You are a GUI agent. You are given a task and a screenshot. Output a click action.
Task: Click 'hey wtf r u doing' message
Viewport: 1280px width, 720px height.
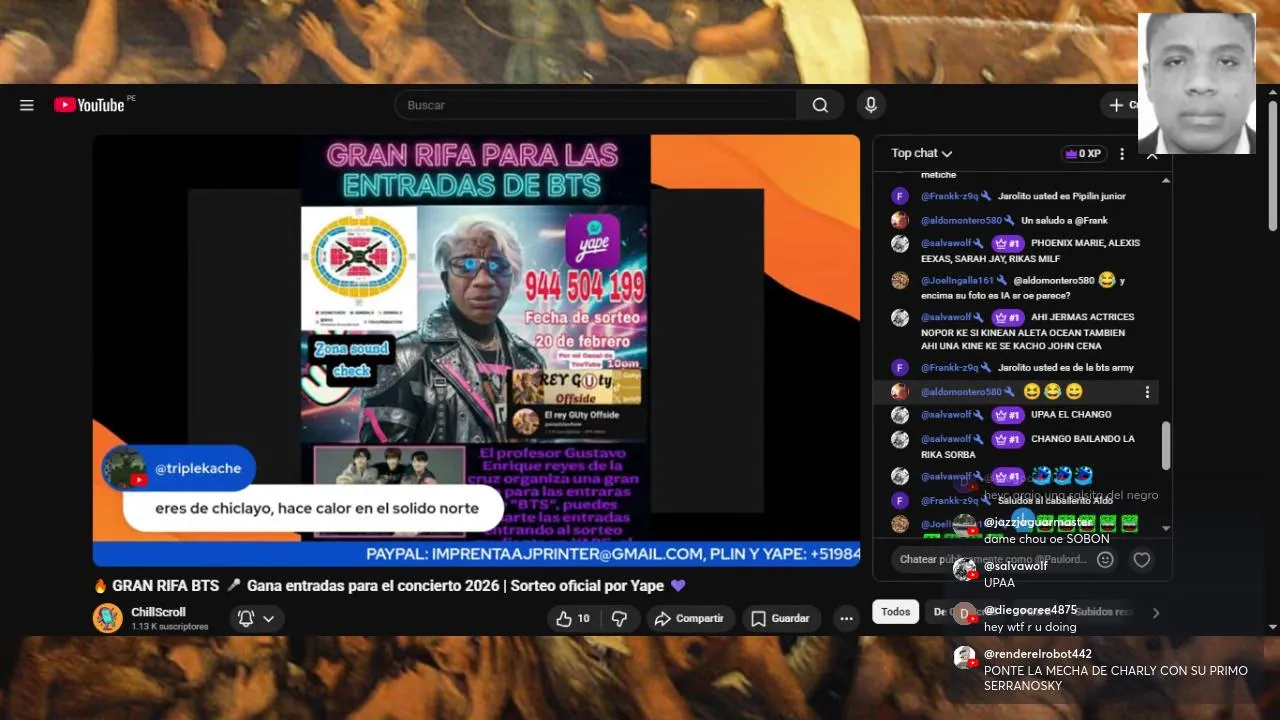(x=1030, y=627)
